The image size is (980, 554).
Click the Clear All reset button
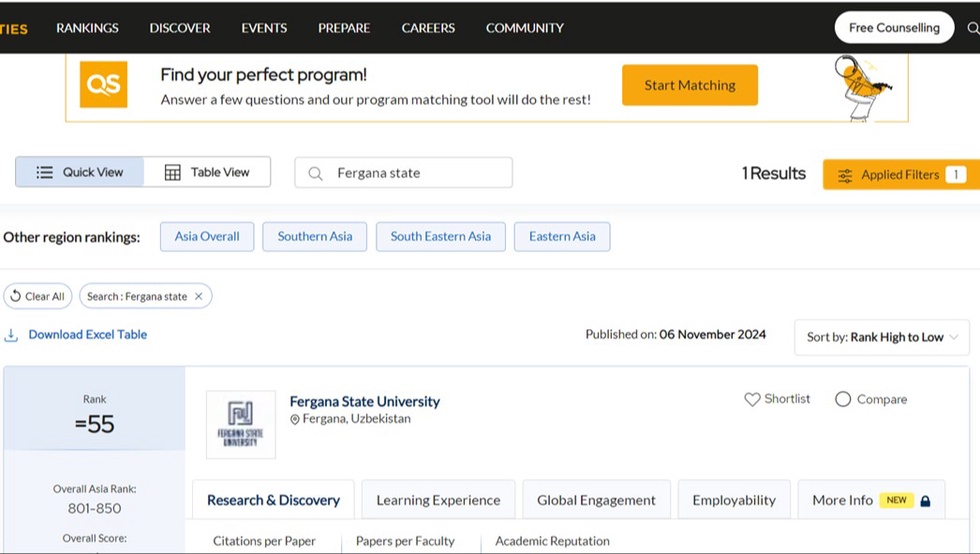(37, 296)
